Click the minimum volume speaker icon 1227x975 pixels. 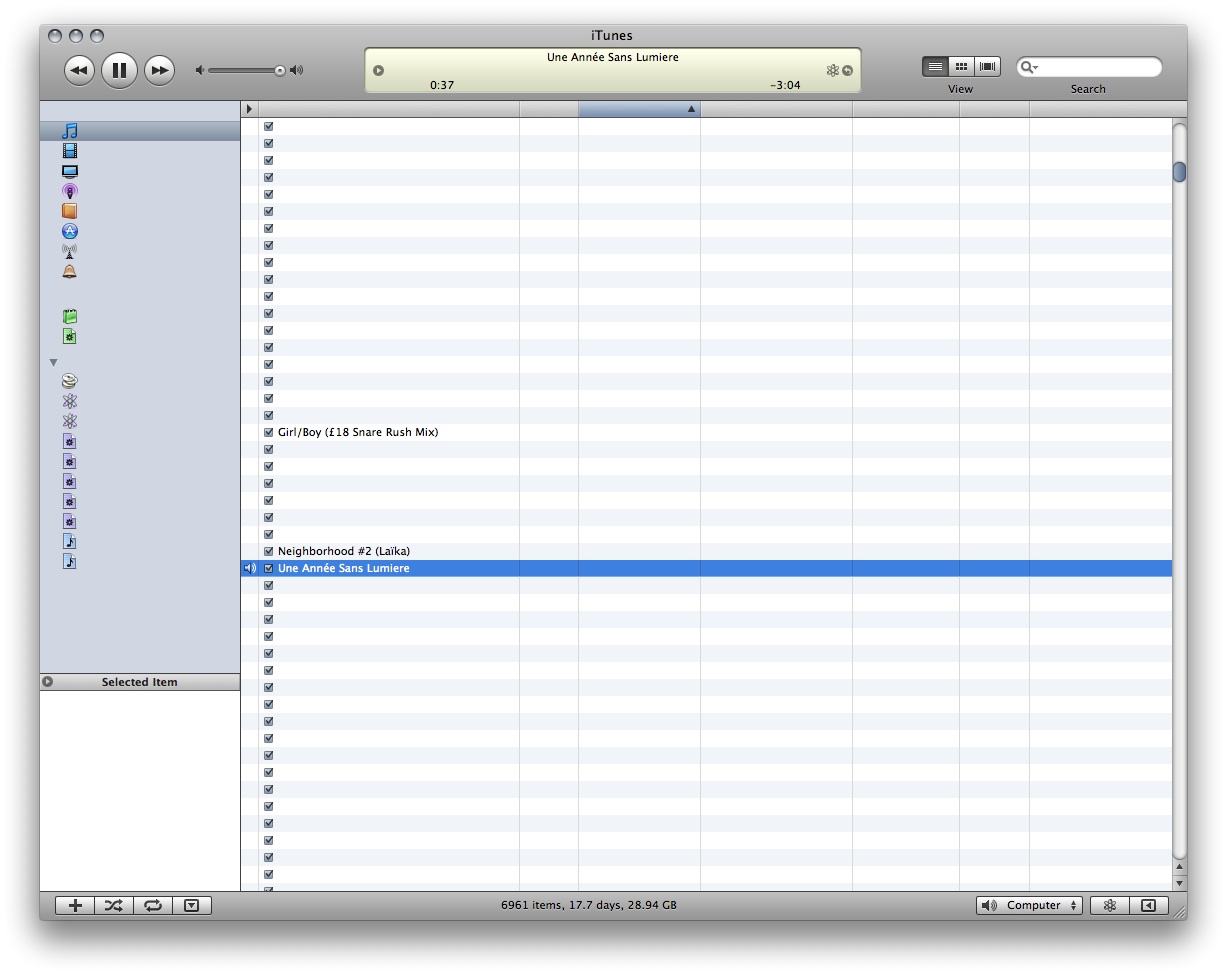coord(200,70)
